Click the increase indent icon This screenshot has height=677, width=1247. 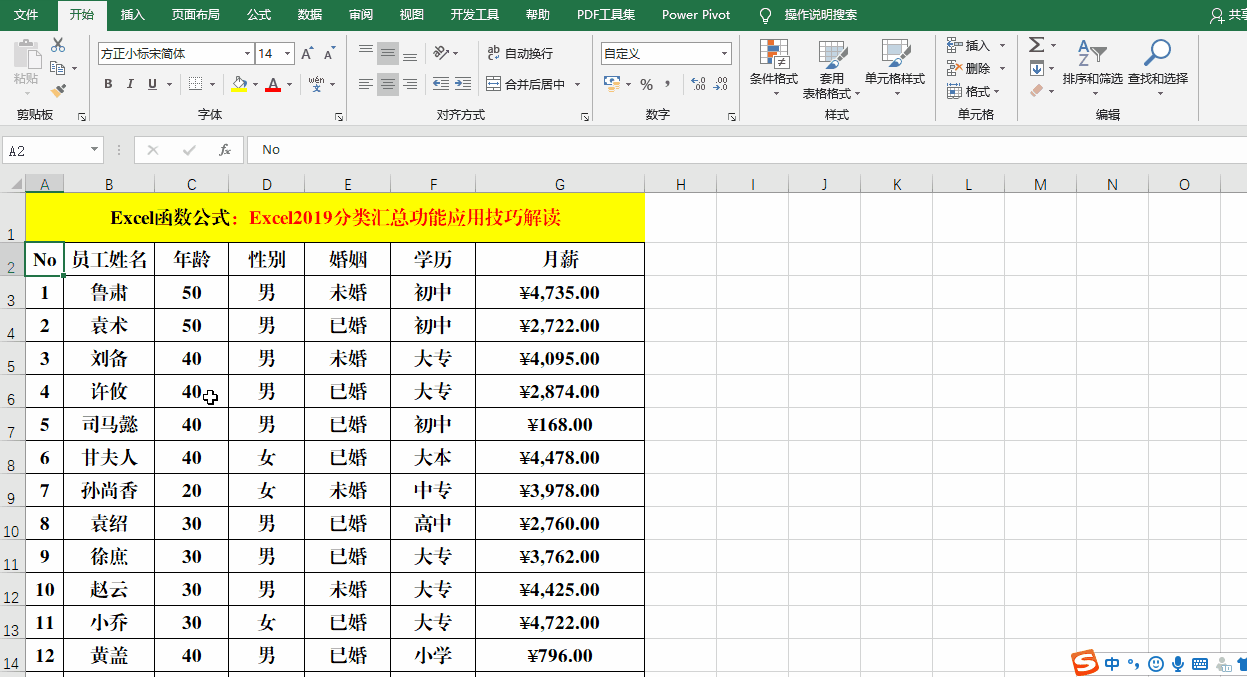tap(462, 85)
